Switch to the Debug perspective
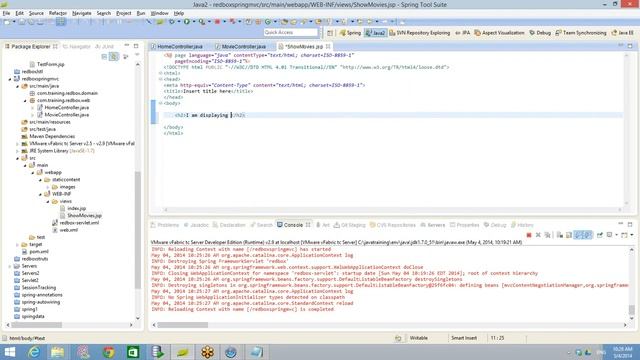Viewport: 640px width, 360px height. point(540,33)
